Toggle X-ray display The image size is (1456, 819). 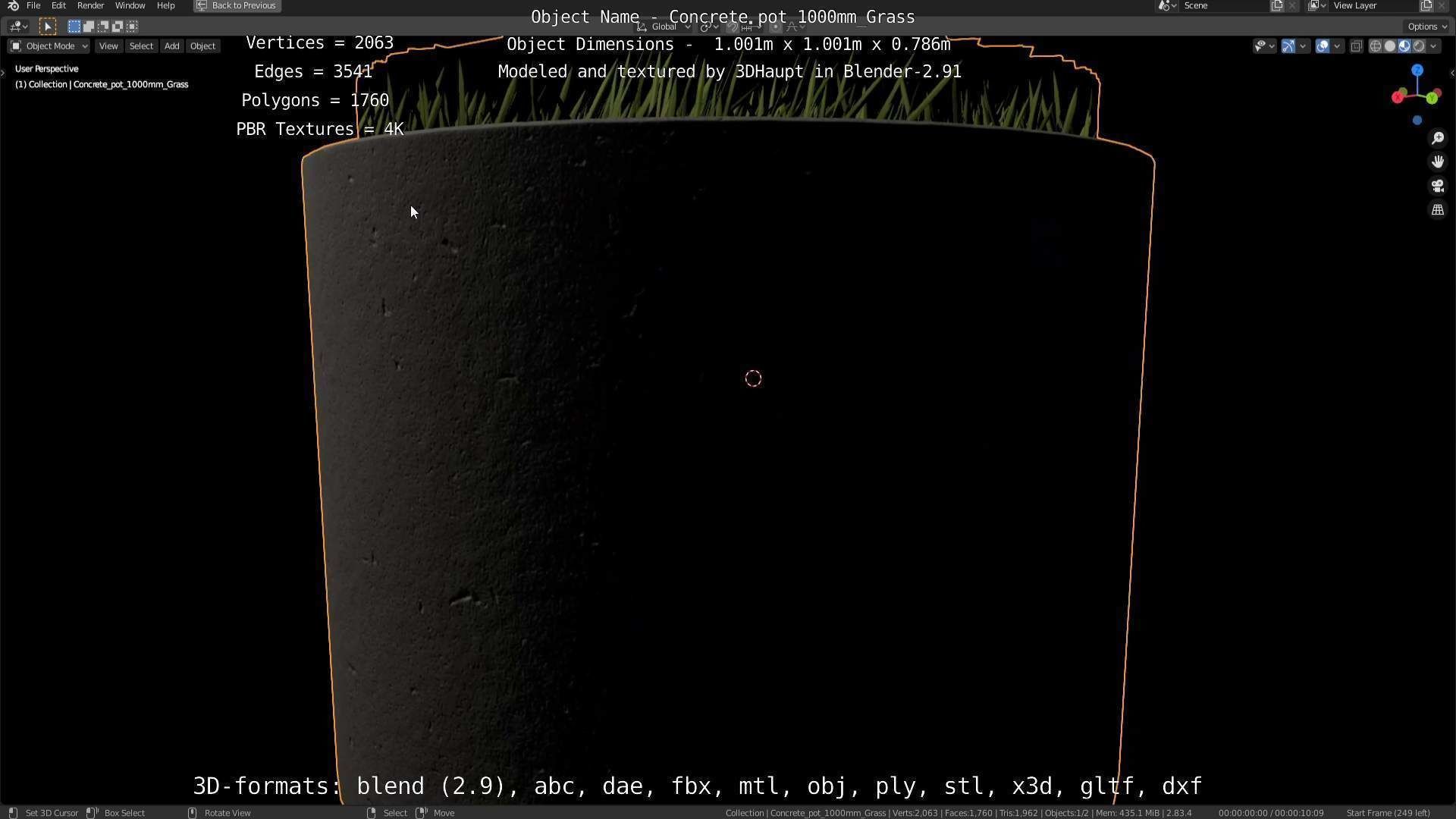(1356, 46)
